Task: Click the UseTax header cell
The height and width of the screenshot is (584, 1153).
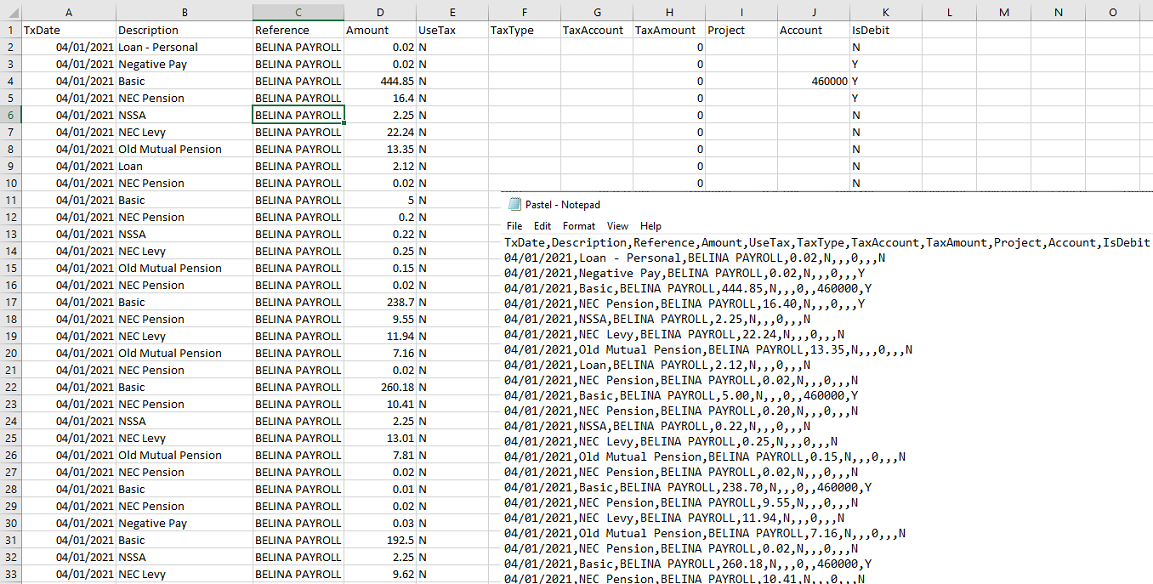Action: (452, 30)
